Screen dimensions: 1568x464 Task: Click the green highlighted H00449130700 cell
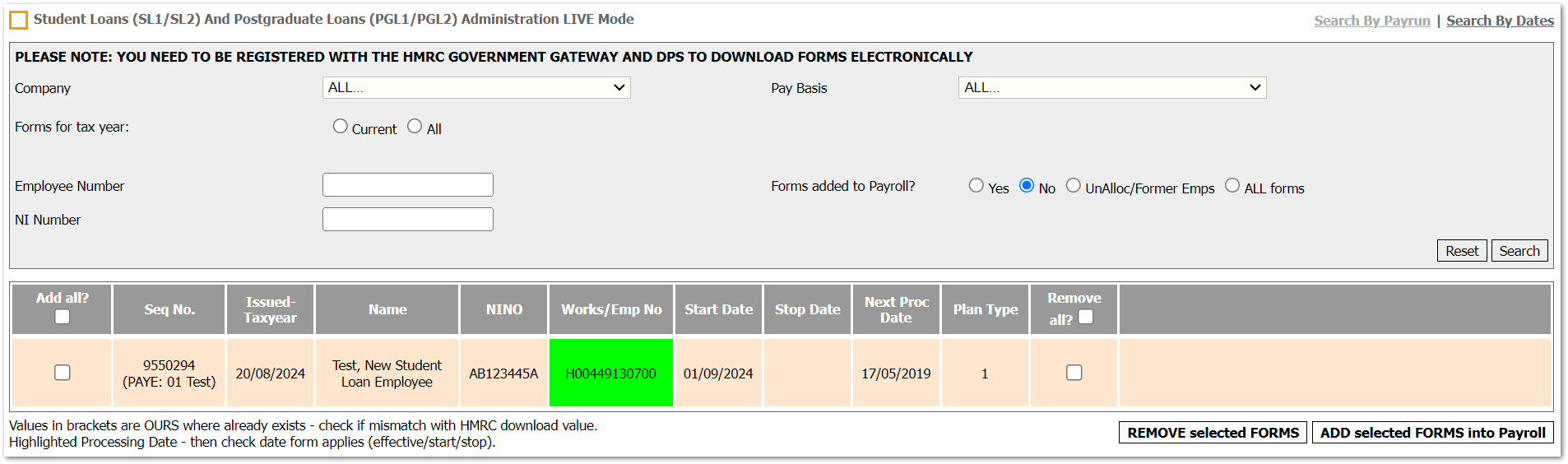click(610, 374)
